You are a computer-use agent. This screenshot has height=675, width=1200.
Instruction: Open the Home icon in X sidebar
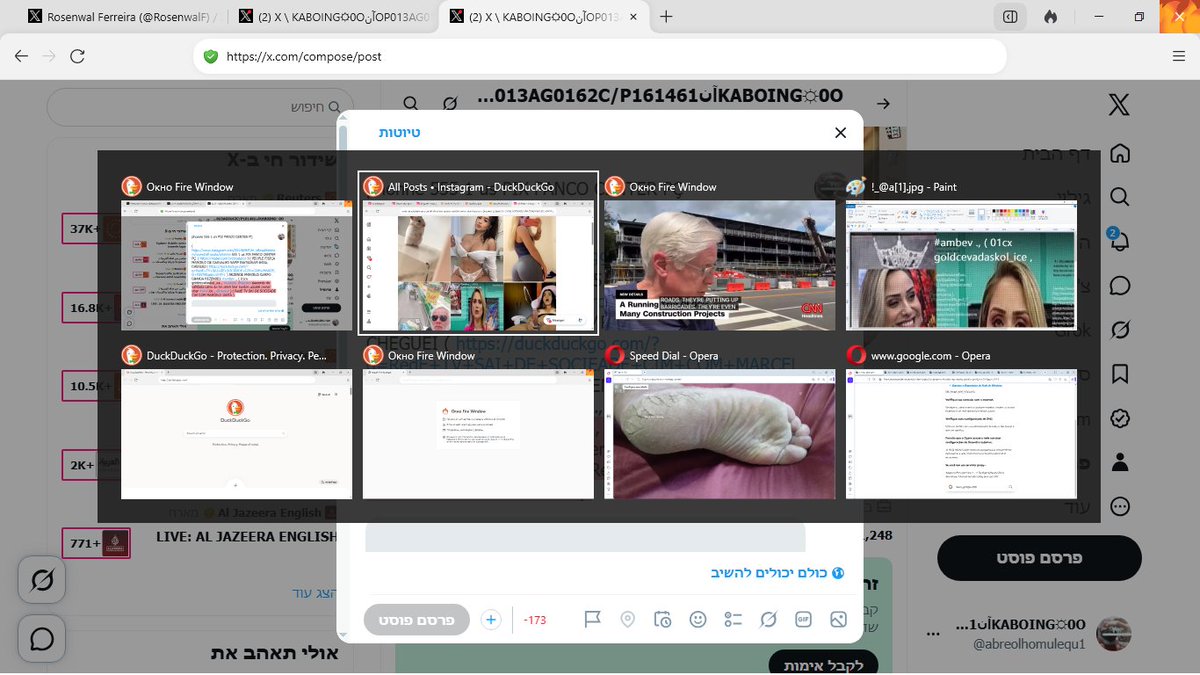coord(1120,154)
